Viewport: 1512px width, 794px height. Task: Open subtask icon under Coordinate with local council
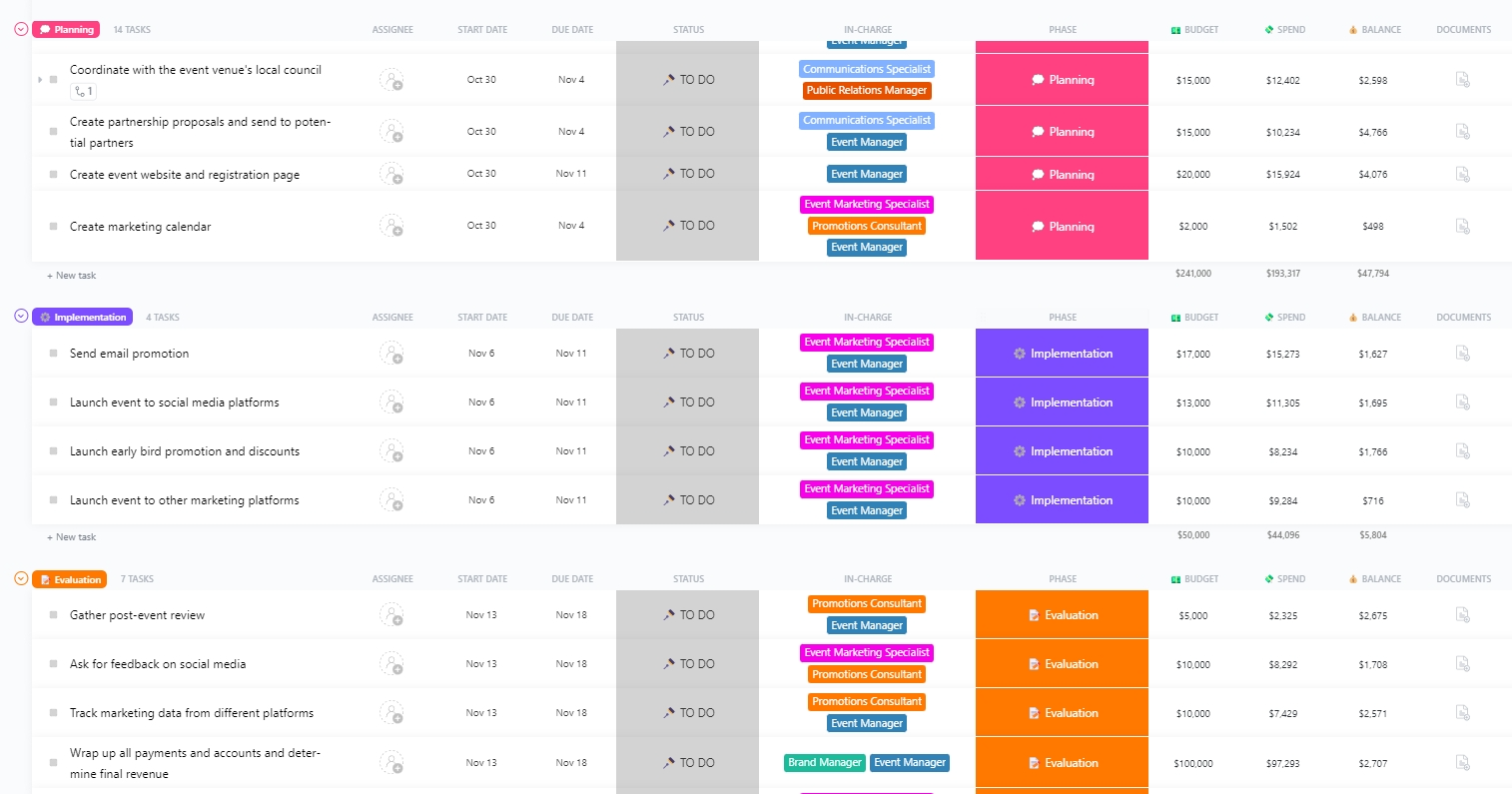(83, 91)
